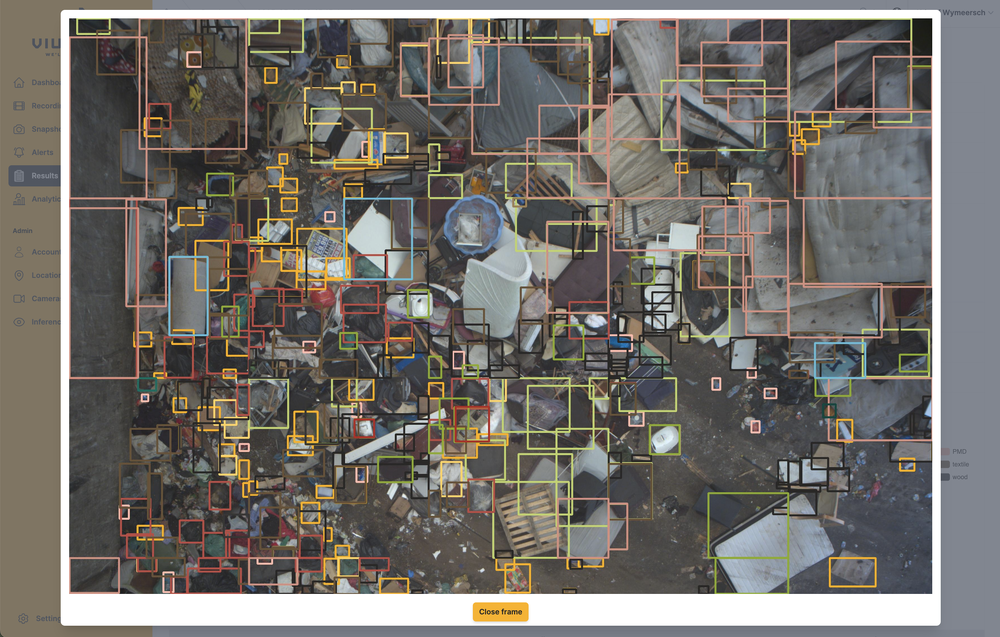The width and height of the screenshot is (1000, 637).
Task: Open the Inference eye icon
Action: [x=20, y=322]
